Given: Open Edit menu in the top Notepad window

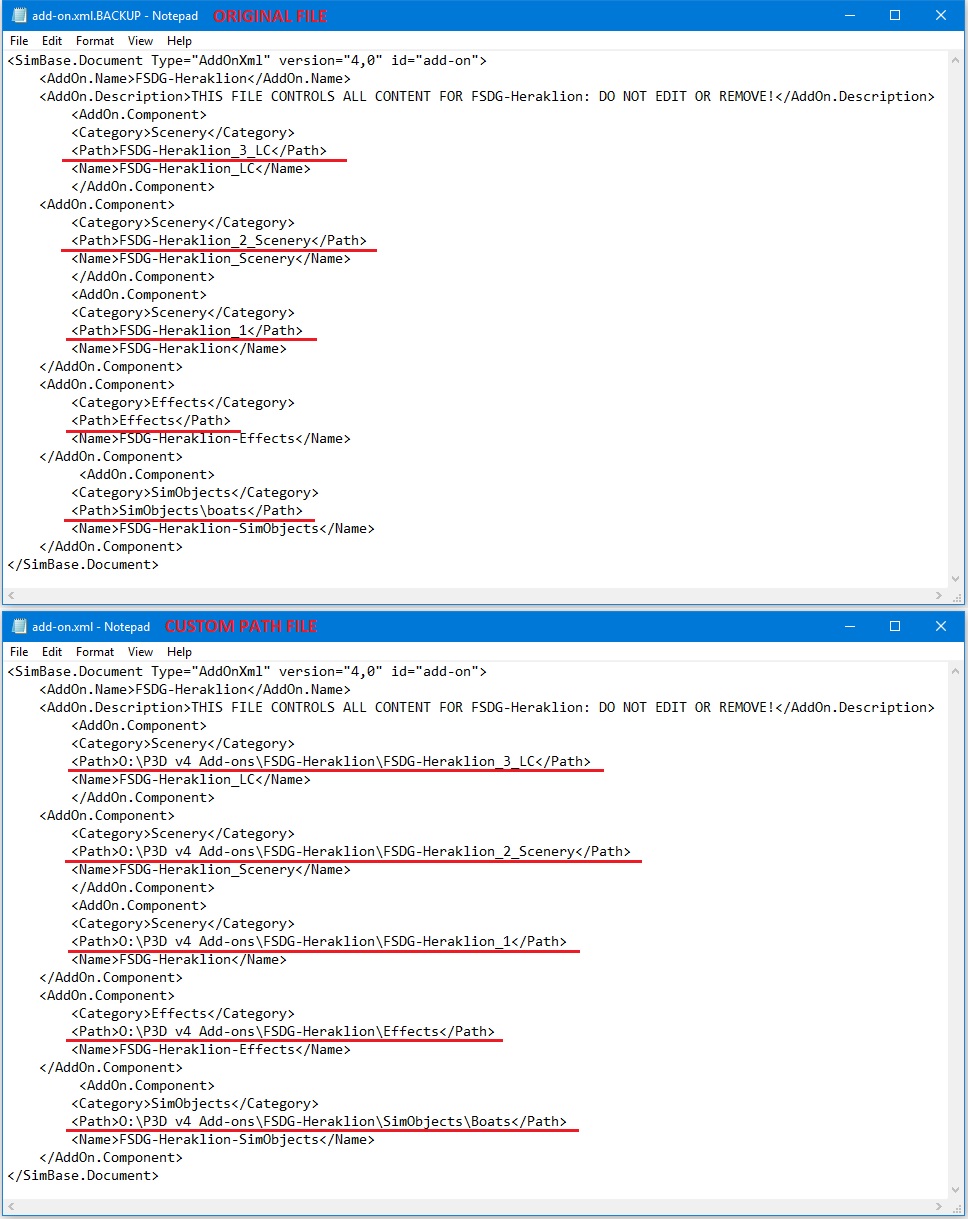Looking at the screenshot, I should point(52,41).
